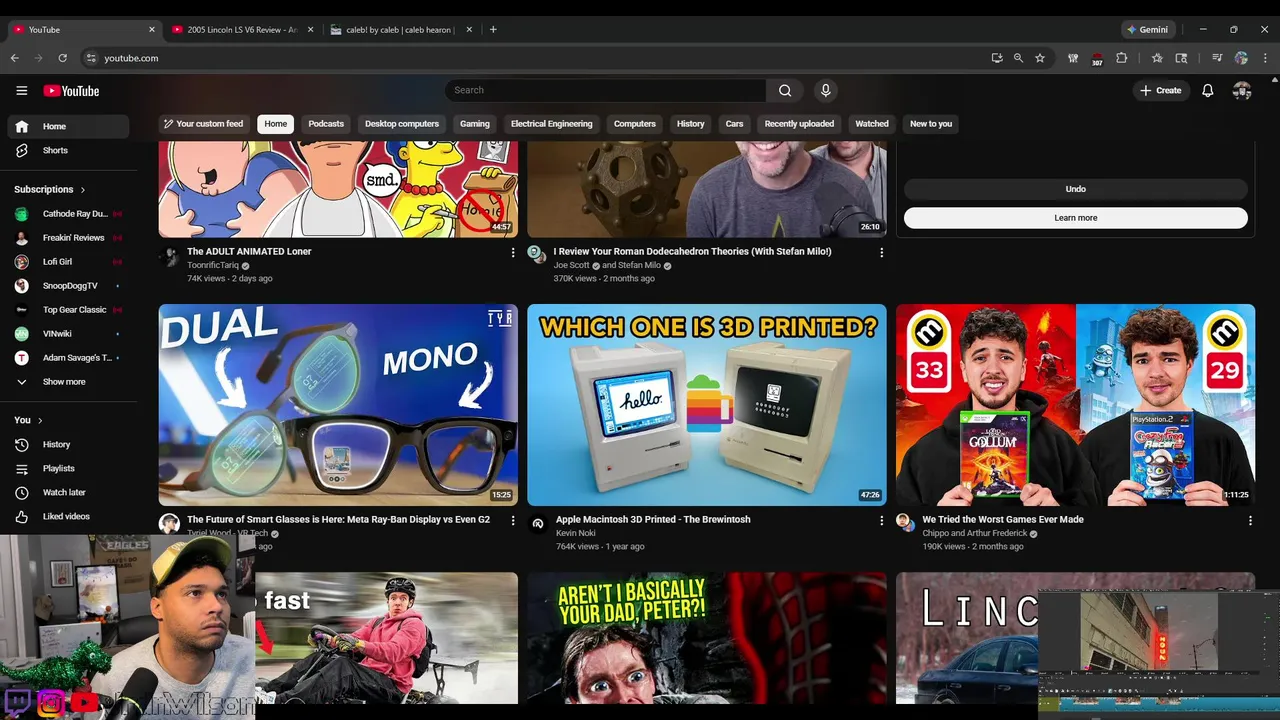Select the New to you chip
This screenshot has height=720, width=1280.
[x=931, y=124]
